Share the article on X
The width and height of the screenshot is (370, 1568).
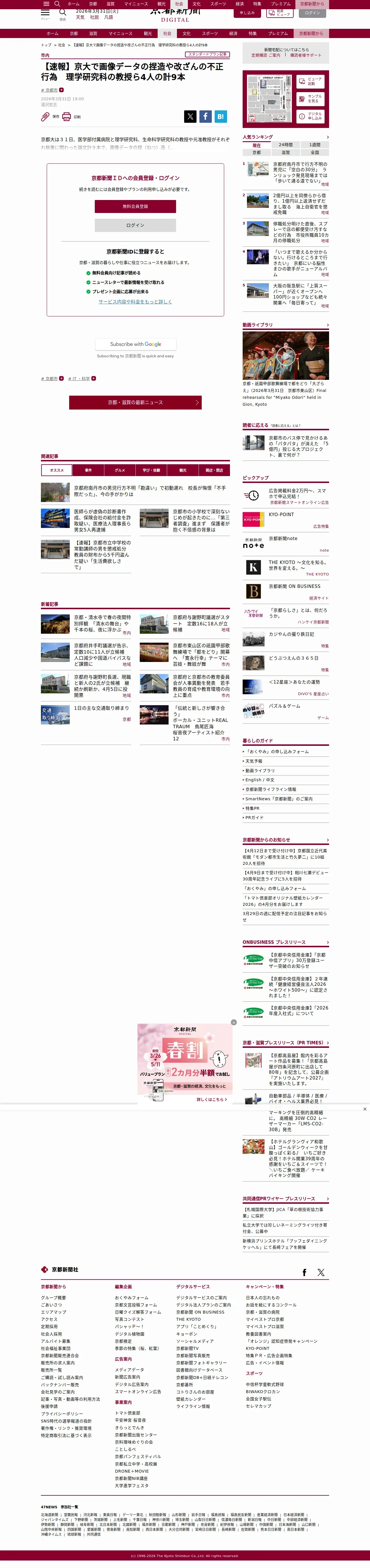point(190,116)
